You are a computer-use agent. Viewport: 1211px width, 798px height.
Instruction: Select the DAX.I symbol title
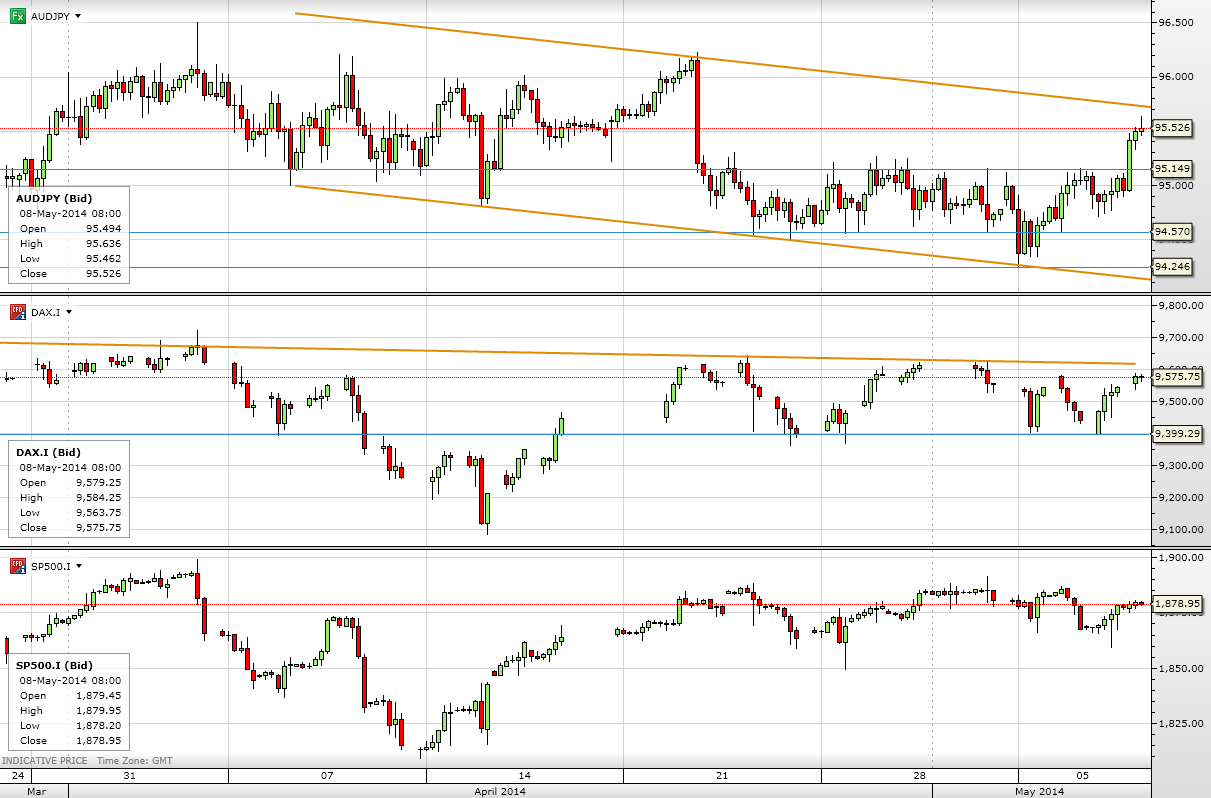coord(45,312)
